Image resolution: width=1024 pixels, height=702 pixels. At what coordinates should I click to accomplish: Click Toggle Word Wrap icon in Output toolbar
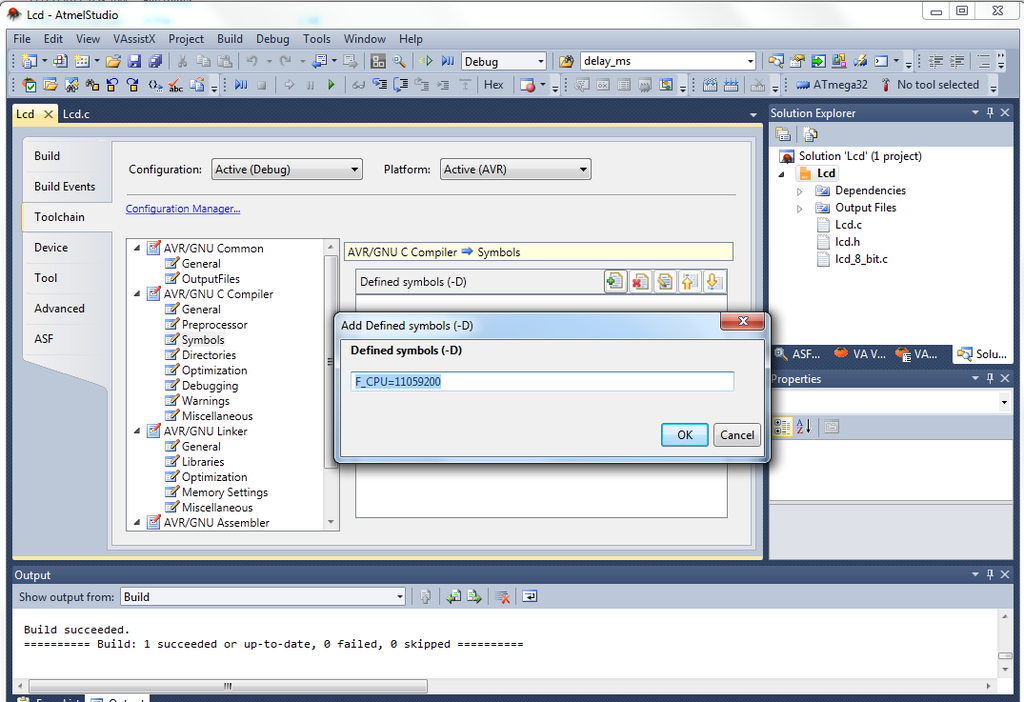(530, 597)
